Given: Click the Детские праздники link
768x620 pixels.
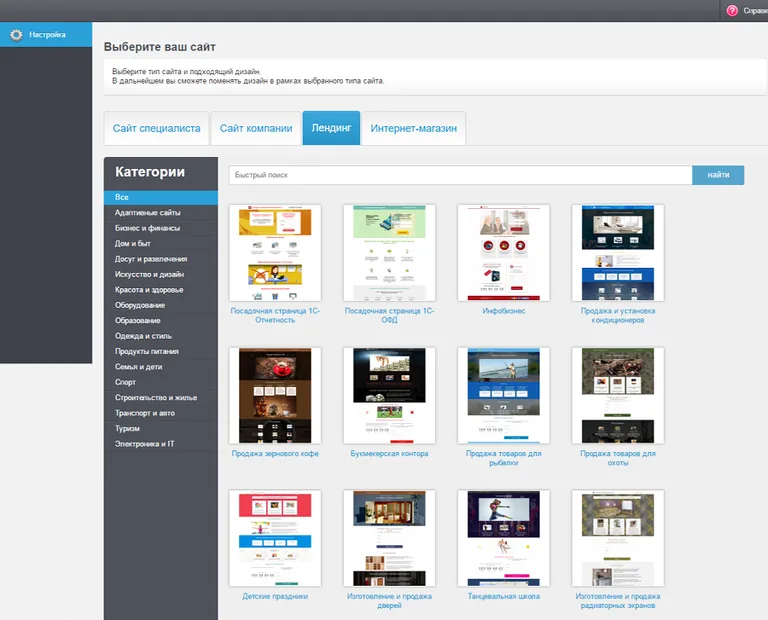Looking at the screenshot, I should [x=275, y=596].
